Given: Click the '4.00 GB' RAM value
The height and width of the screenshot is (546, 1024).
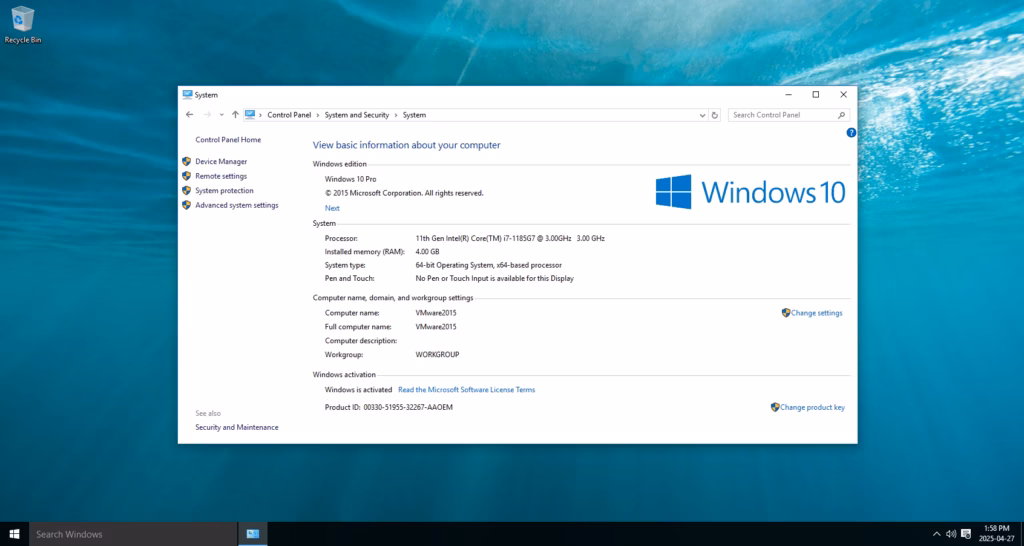Looking at the screenshot, I should click(x=427, y=251).
